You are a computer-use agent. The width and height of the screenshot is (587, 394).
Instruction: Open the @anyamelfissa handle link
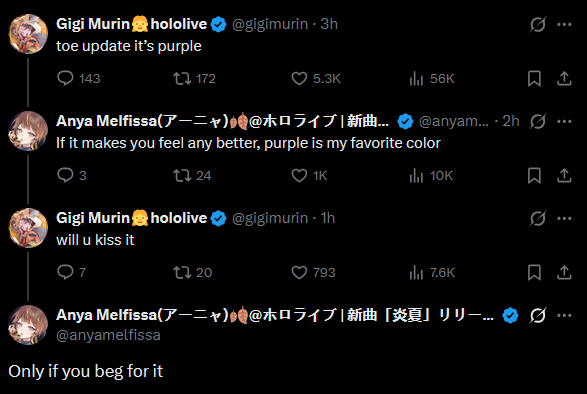tap(108, 335)
